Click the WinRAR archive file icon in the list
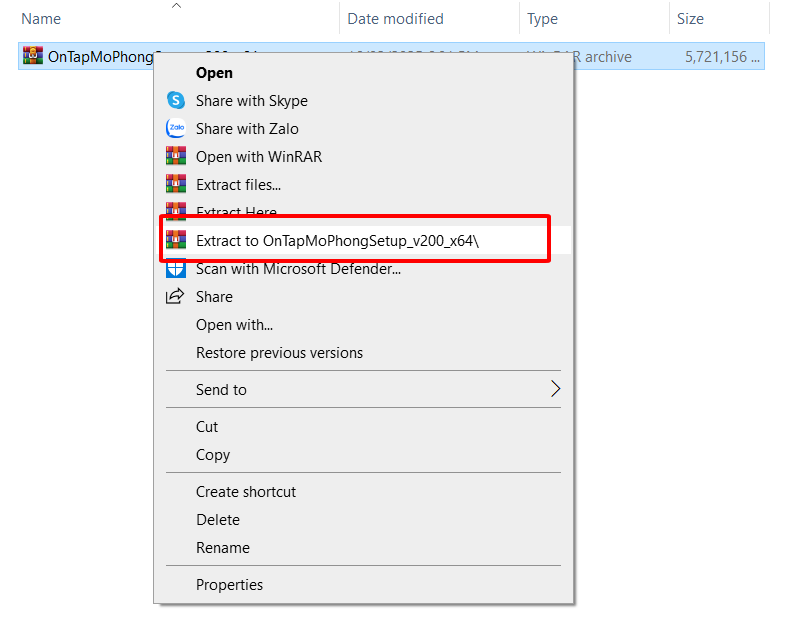The height and width of the screenshot is (634, 804). (x=33, y=55)
